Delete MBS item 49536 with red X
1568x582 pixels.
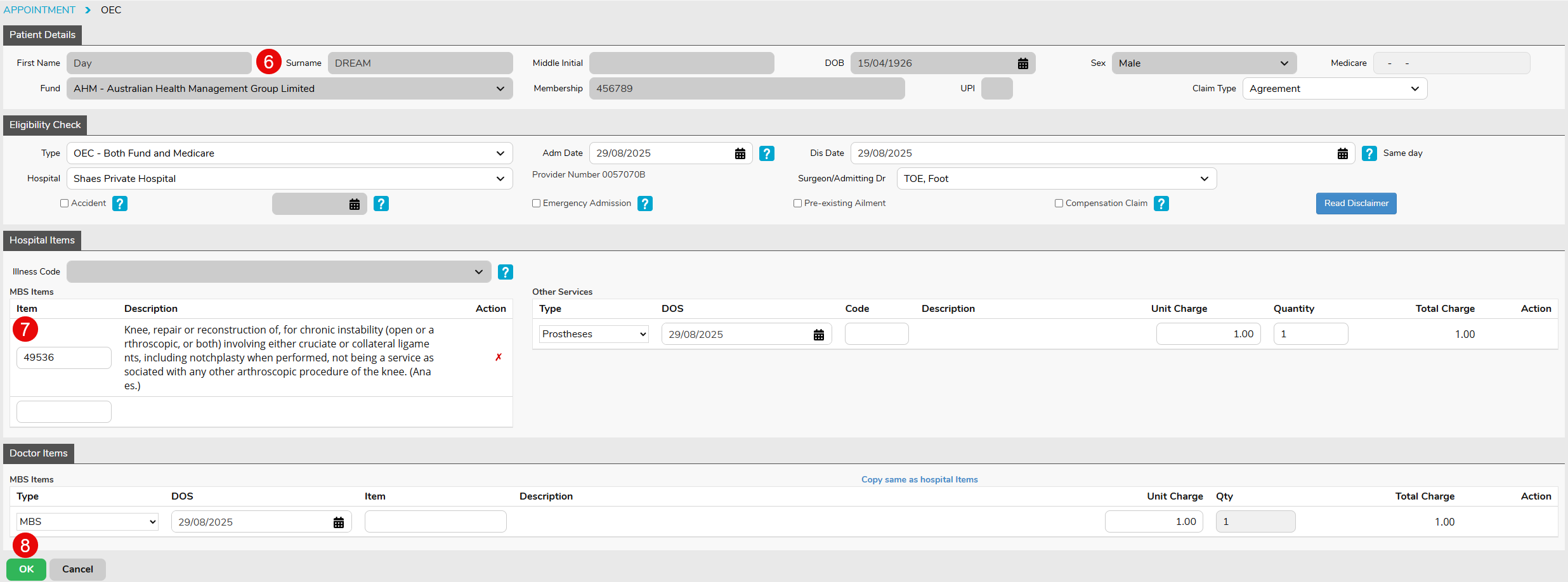pos(499,358)
